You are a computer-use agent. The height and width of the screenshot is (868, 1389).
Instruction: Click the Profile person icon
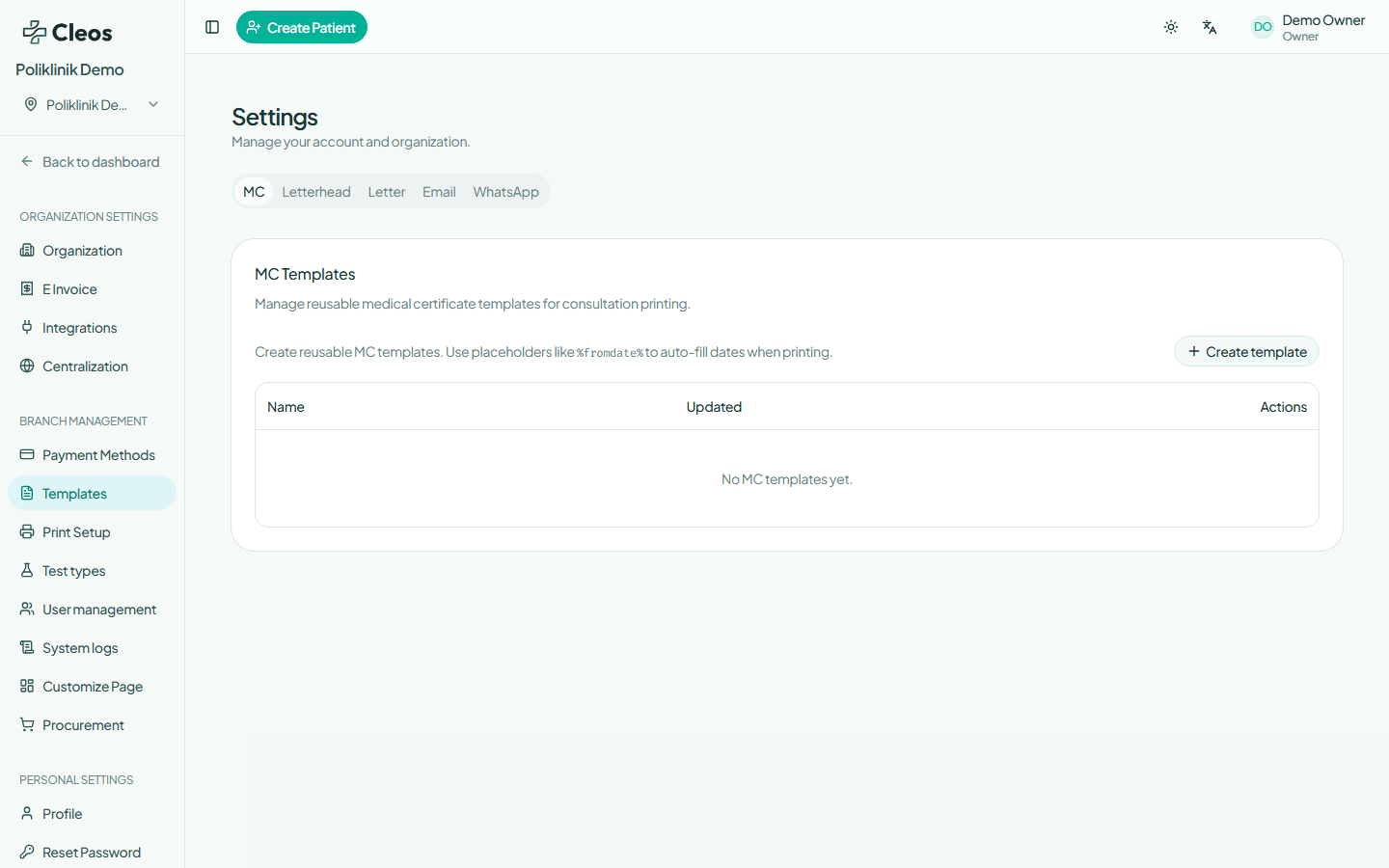[27, 814]
